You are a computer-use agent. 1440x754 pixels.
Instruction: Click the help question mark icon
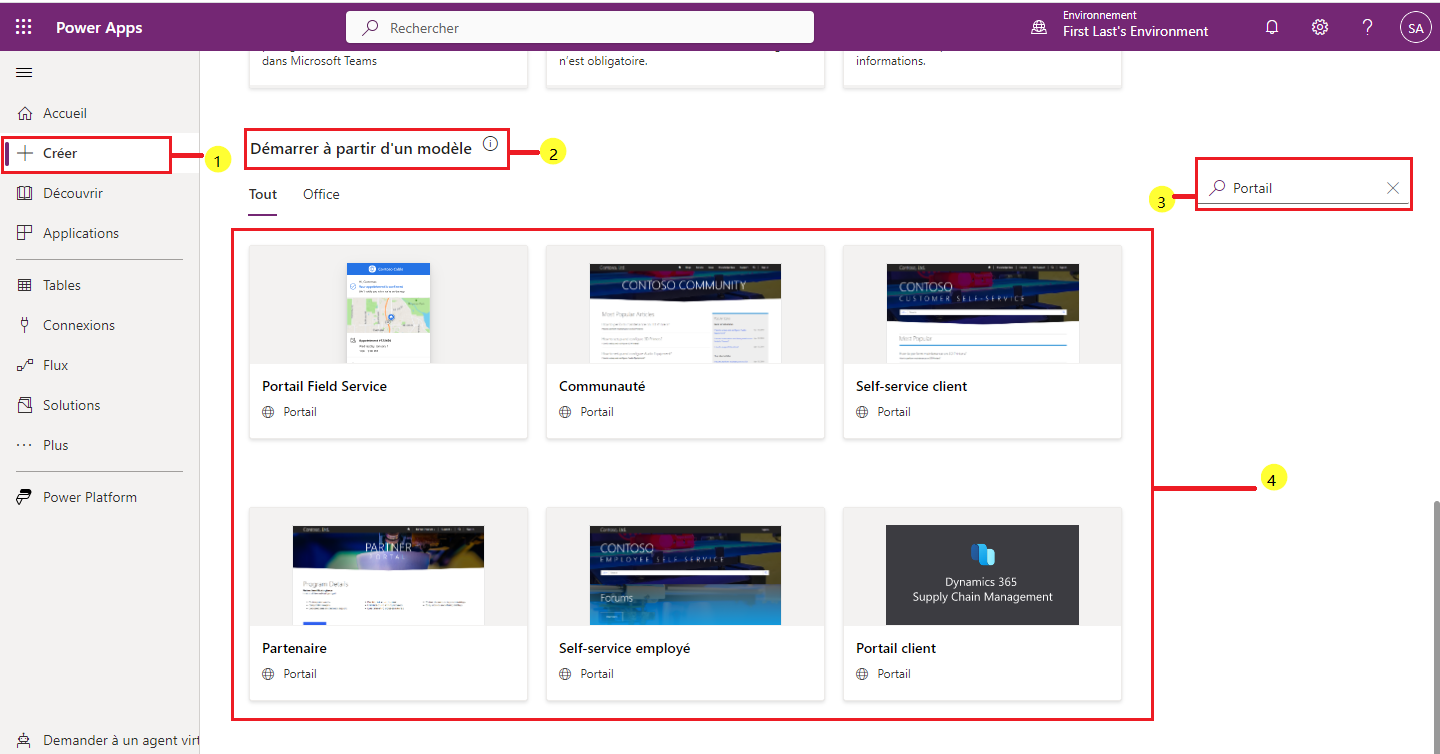coord(1368,28)
